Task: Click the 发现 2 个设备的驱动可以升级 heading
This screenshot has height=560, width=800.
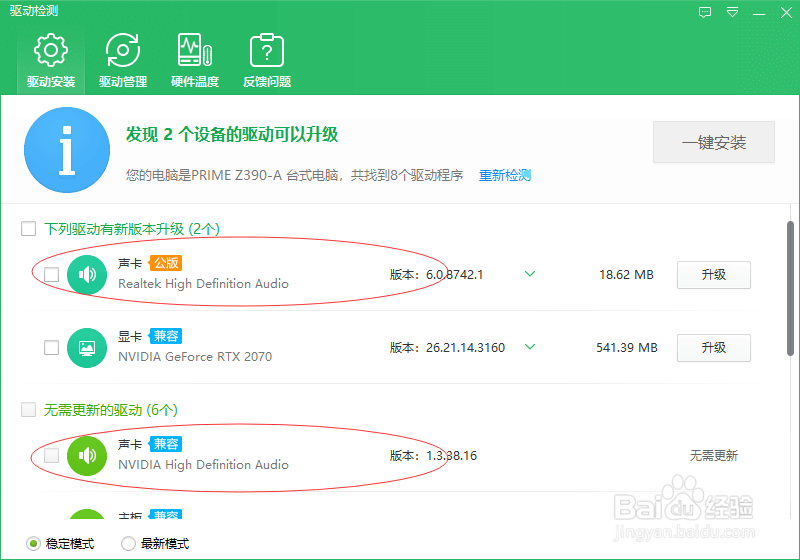Action: [x=232, y=135]
